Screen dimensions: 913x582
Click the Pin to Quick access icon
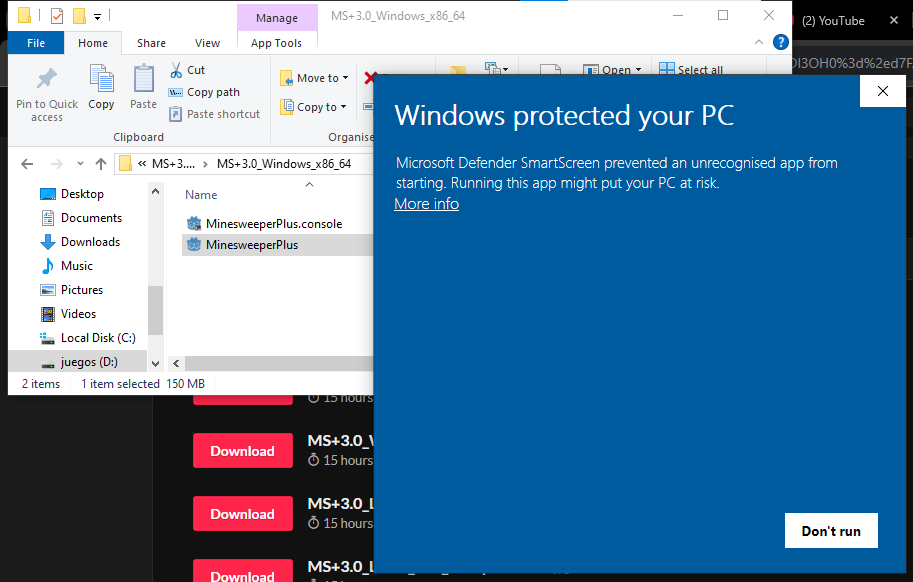point(47,79)
